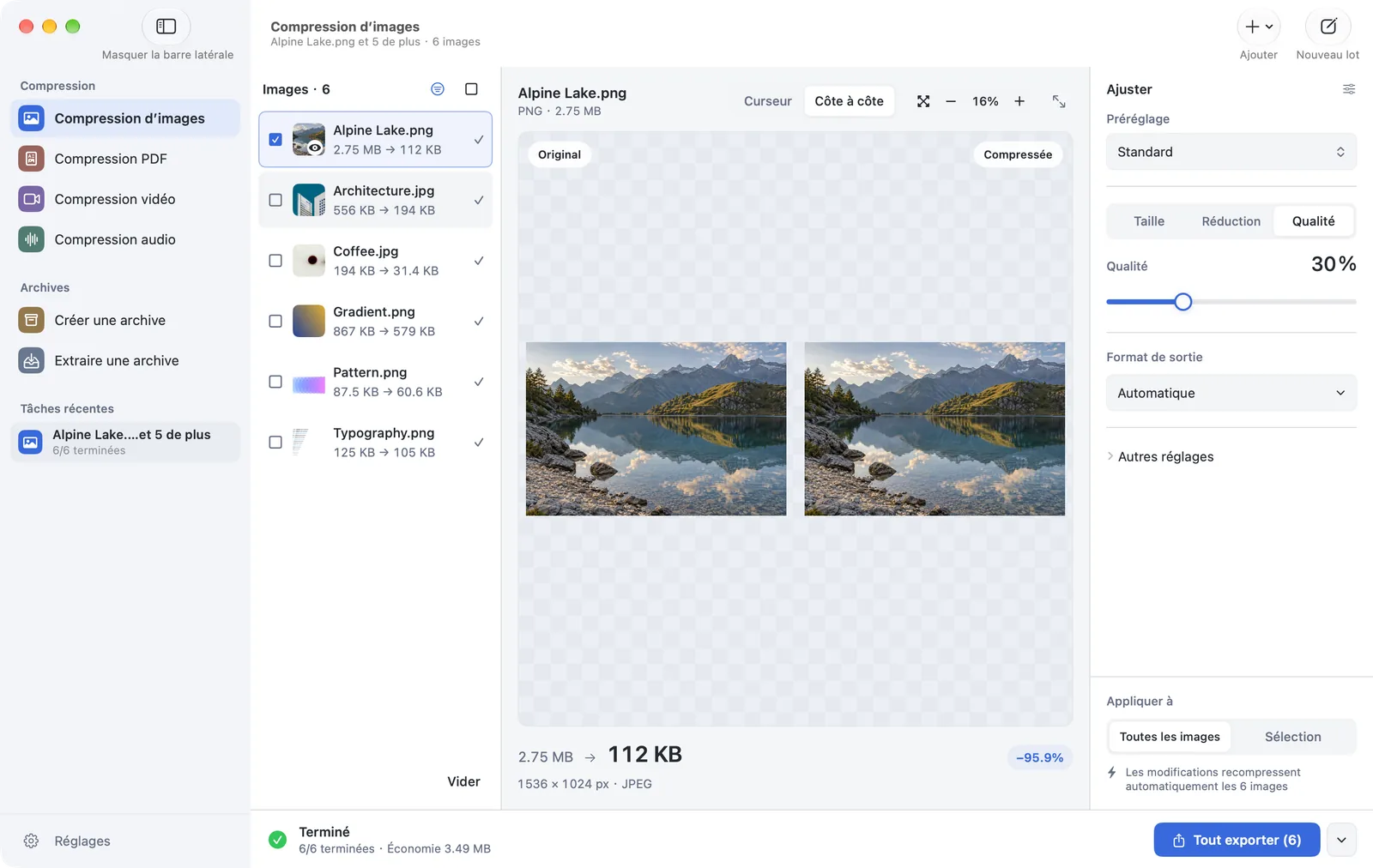Screen dimensions: 1373x868
Task: Click the Original label badge
Action: pyautogui.click(x=559, y=154)
